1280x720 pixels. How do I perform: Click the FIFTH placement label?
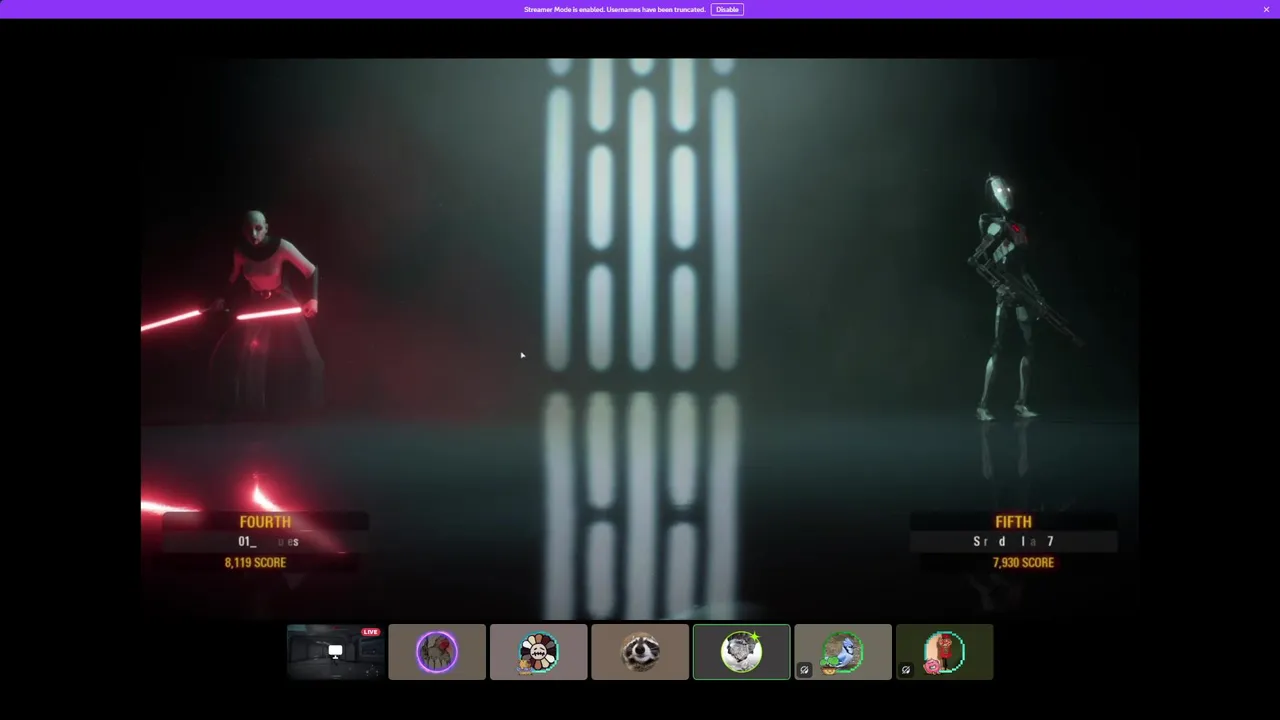pos(1013,522)
